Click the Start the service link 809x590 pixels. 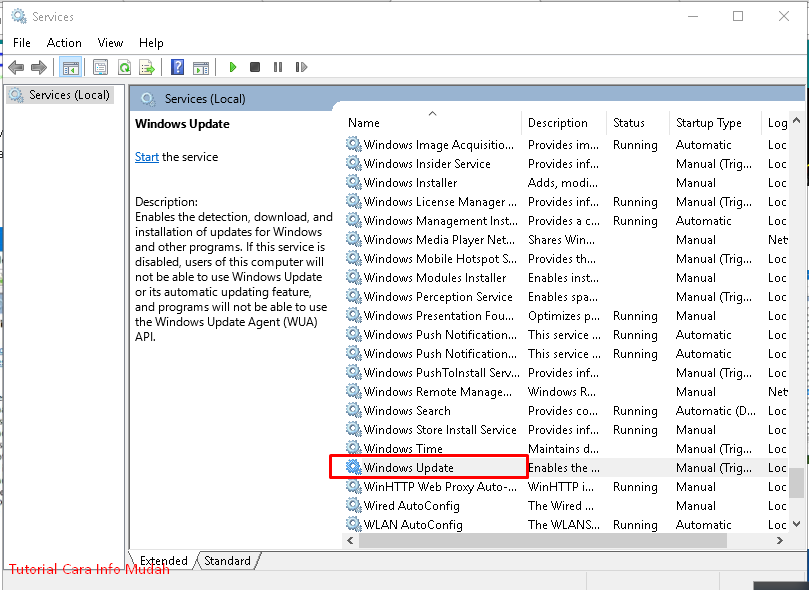pos(147,157)
